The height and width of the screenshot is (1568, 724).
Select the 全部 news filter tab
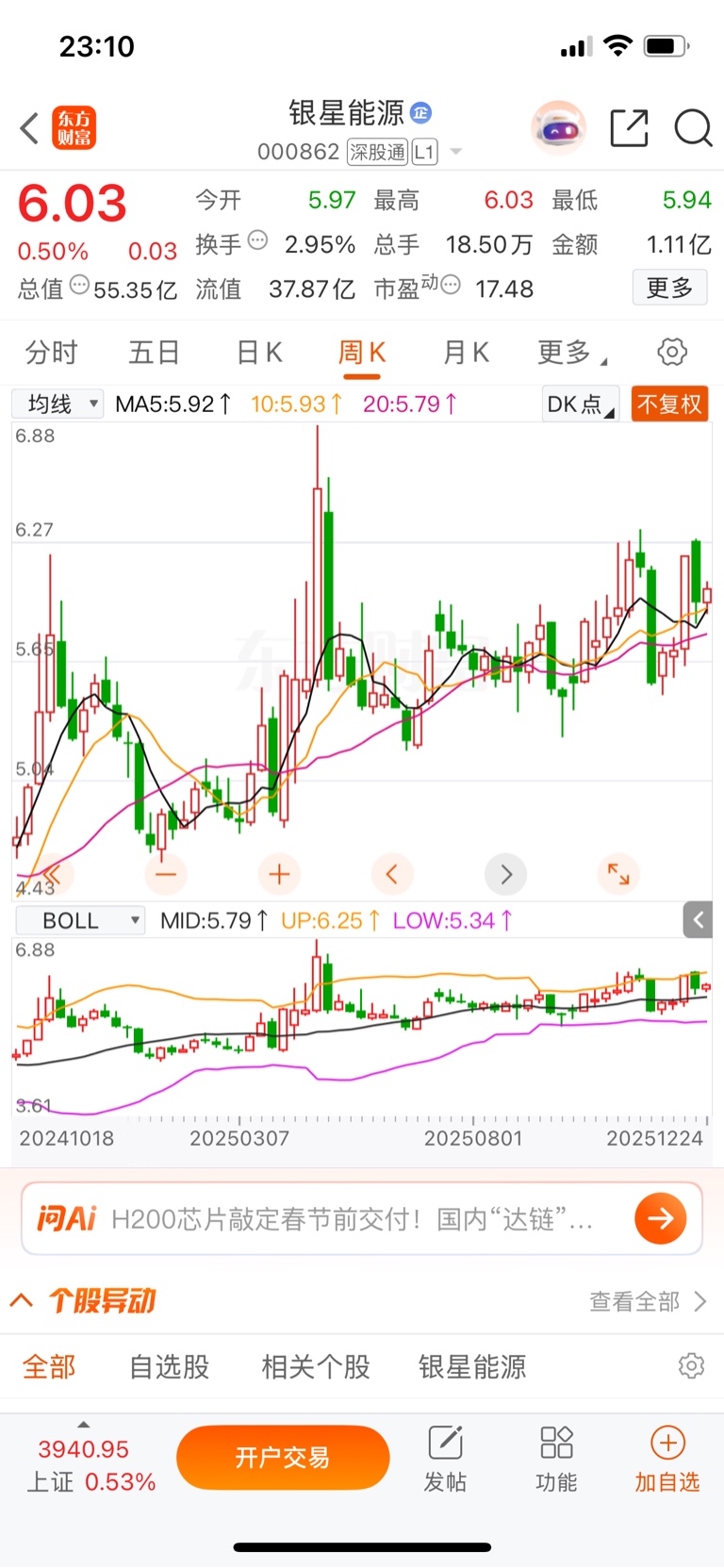pos(49,1366)
